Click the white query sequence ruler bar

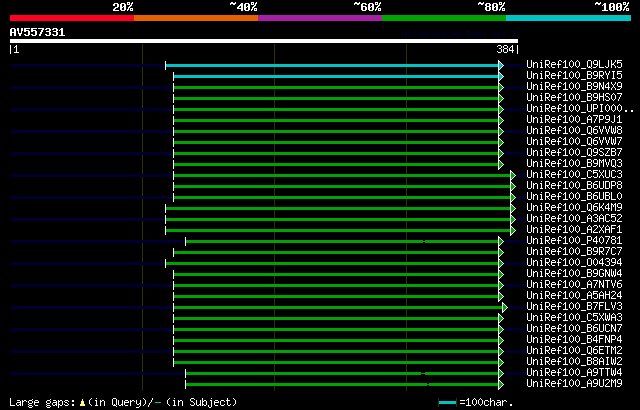pos(264,41)
